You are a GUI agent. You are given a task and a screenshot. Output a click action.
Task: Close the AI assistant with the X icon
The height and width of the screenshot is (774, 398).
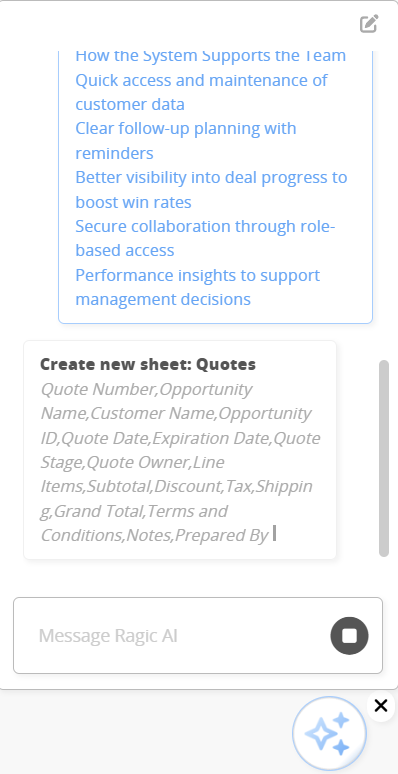point(381,706)
